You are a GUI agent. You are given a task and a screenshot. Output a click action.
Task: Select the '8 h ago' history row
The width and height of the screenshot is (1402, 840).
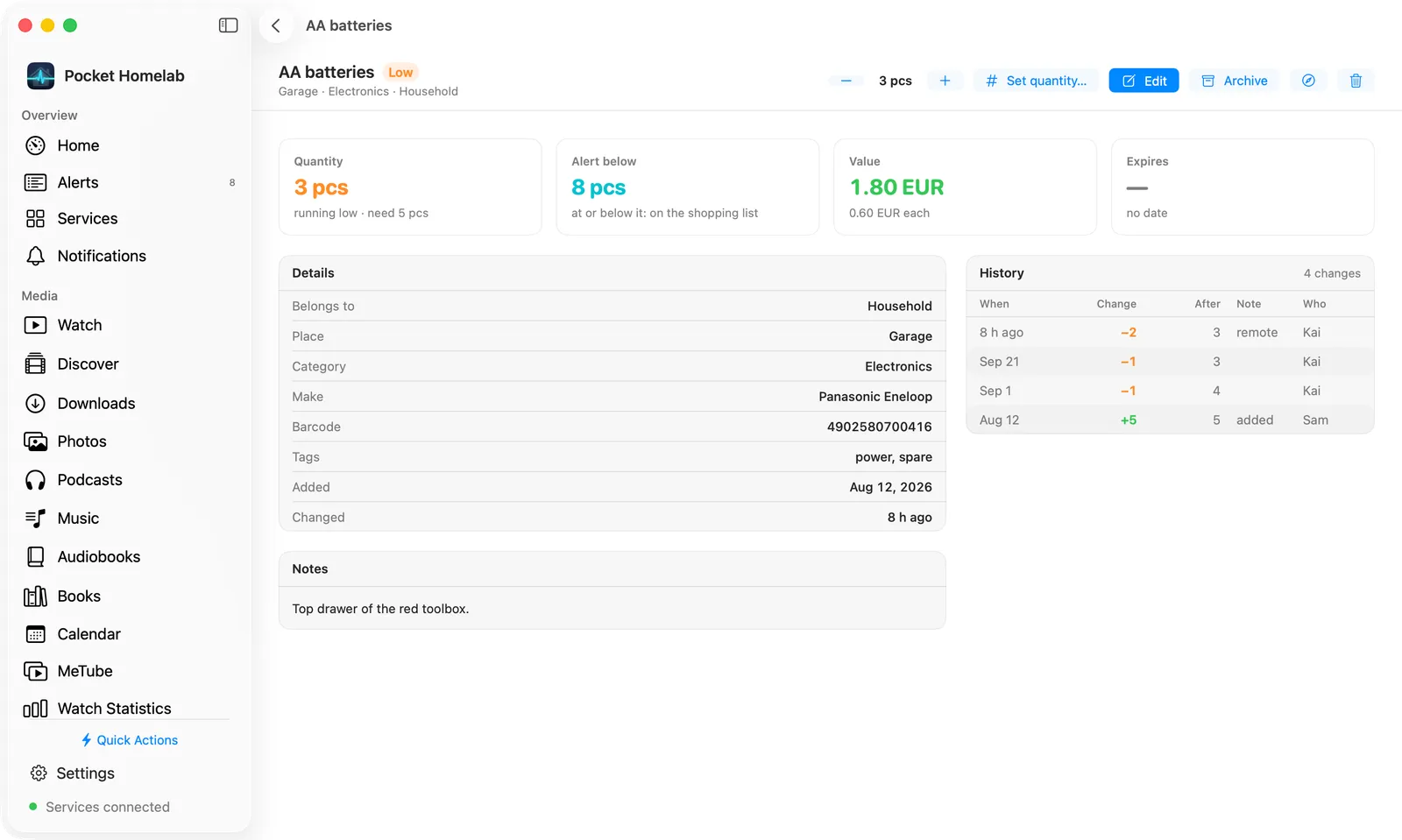1170,333
